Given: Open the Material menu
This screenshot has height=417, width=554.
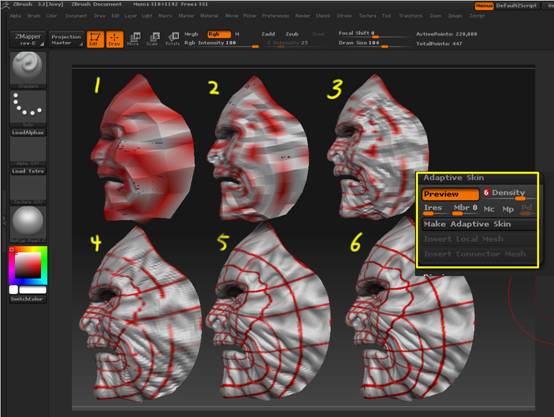Looking at the screenshot, I should click(209, 16).
